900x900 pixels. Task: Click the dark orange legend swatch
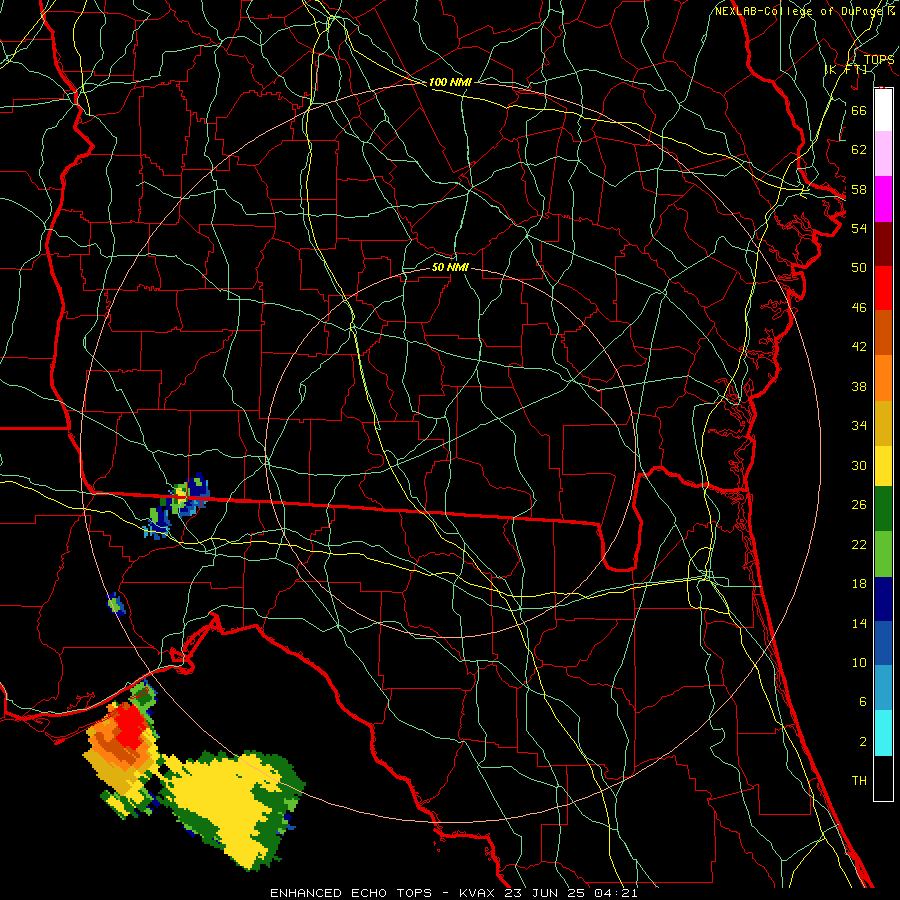click(883, 332)
